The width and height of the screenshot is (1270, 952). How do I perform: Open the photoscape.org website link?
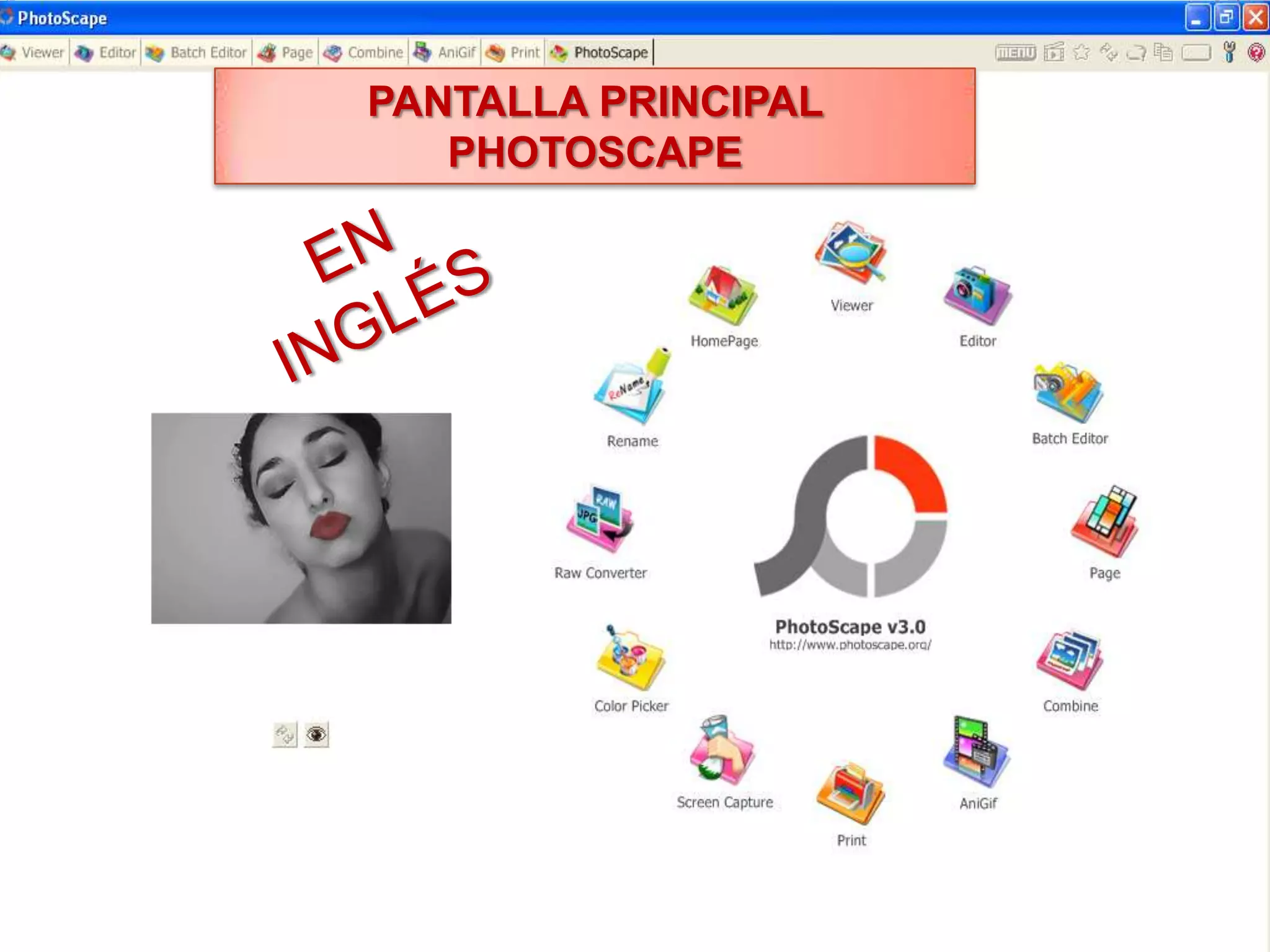coord(850,645)
